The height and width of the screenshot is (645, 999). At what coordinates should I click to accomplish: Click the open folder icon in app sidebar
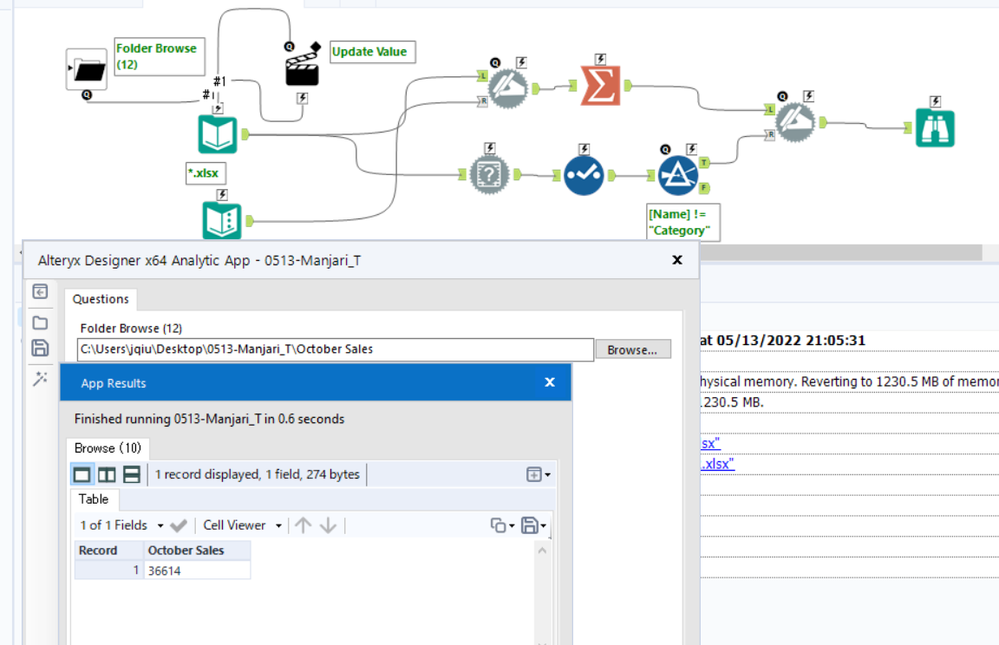40,322
